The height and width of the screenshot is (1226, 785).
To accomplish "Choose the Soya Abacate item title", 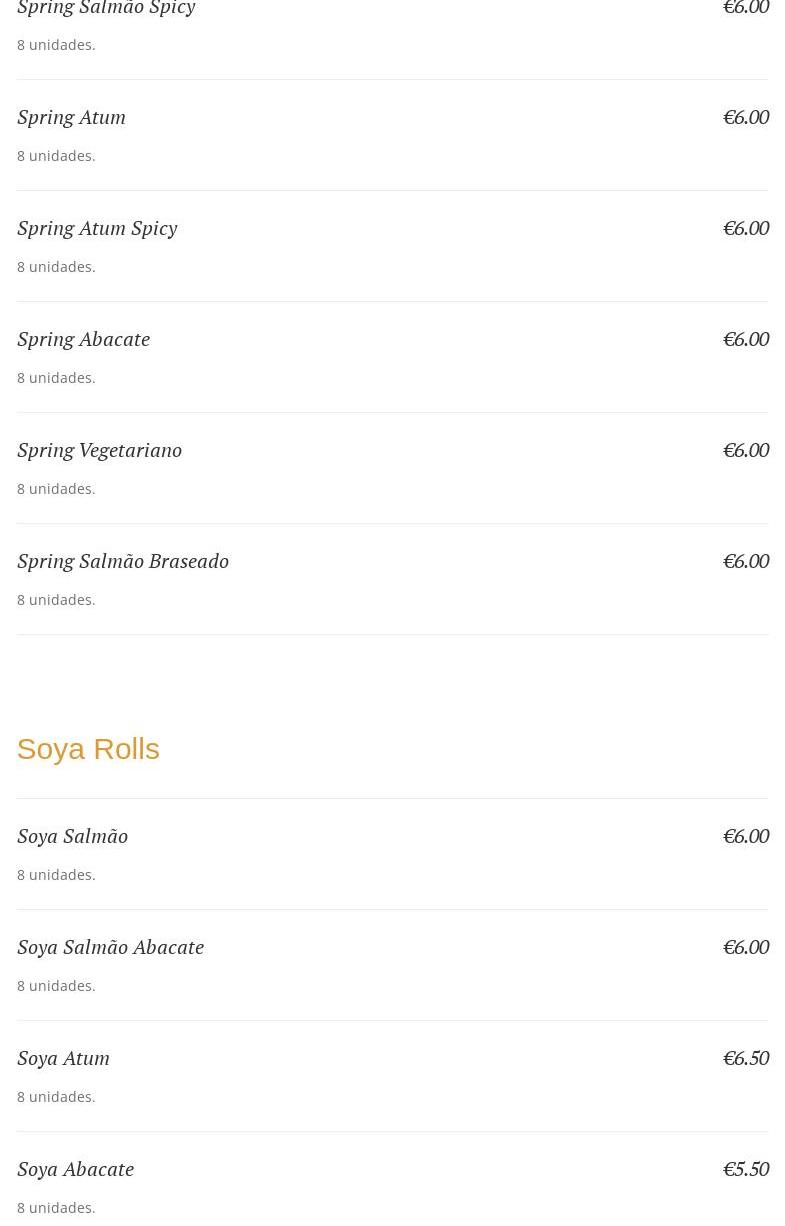I will (75, 1169).
